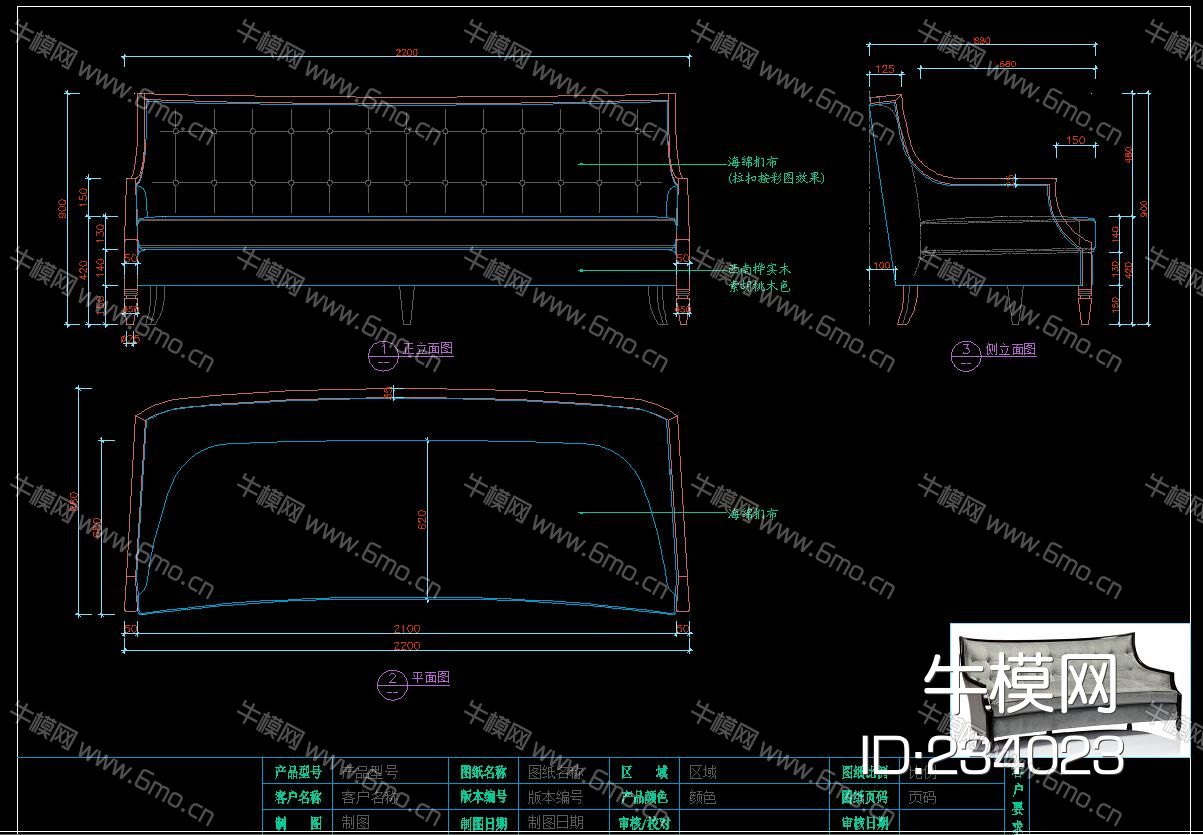Click the green 版本编号 label in title block
Screen dimensions: 1203x835
coord(484,798)
